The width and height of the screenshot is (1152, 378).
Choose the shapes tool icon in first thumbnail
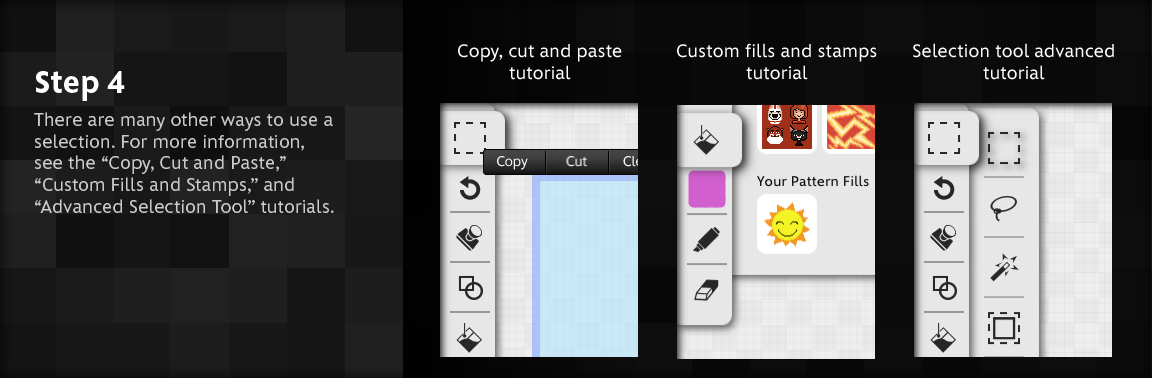469,287
